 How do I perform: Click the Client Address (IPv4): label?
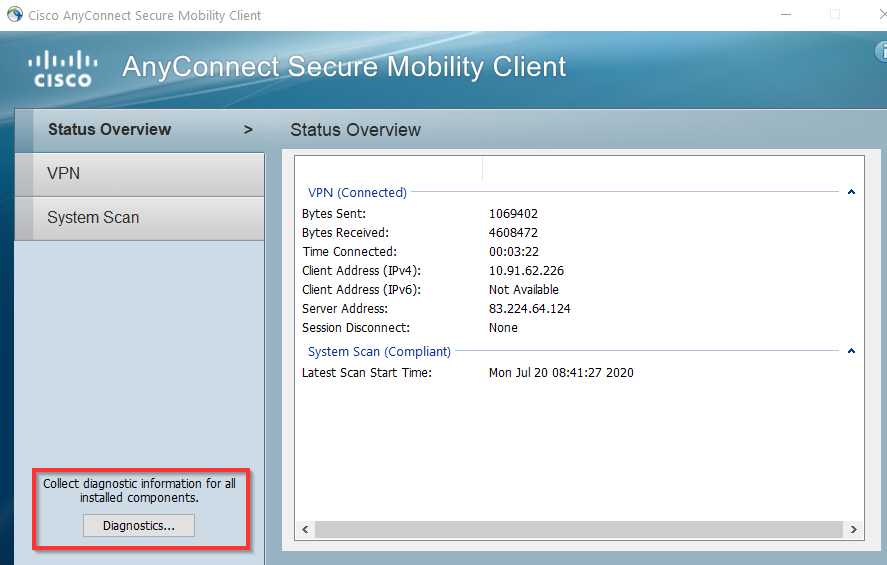[x=361, y=271]
